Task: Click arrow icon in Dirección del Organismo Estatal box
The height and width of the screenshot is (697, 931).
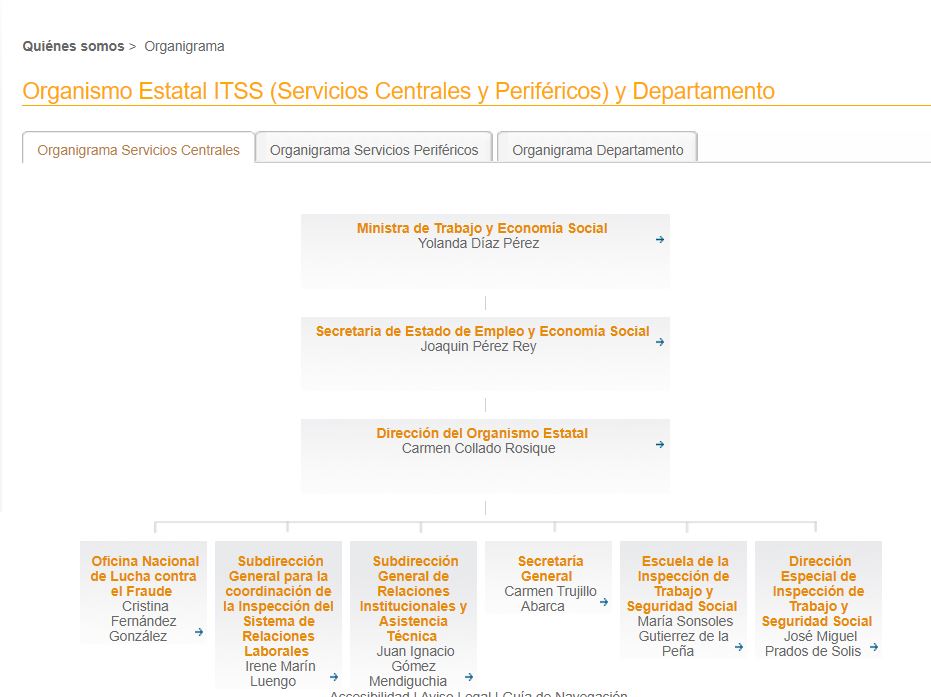Action: pos(660,445)
